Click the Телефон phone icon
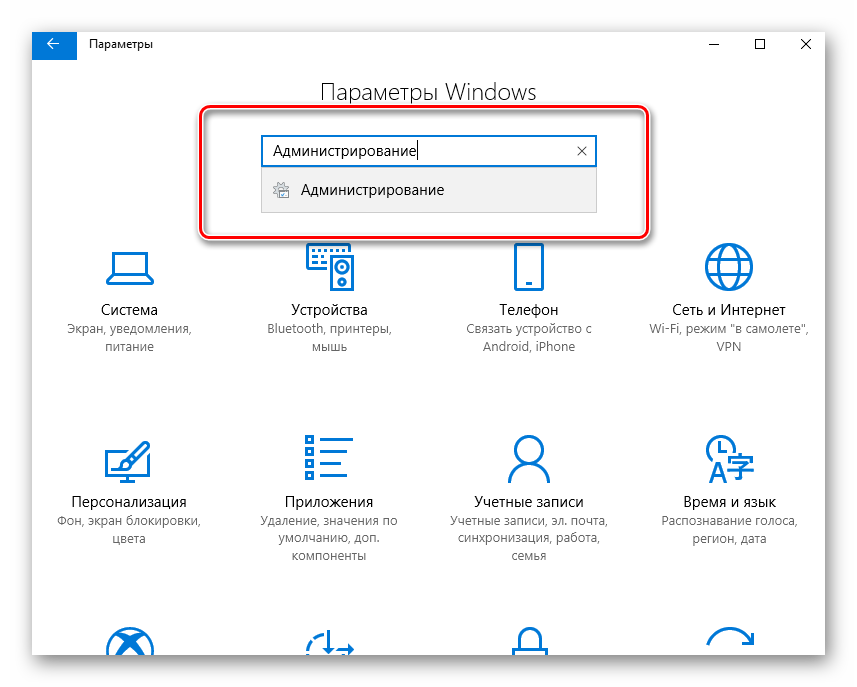This screenshot has height=687, width=857. [x=528, y=267]
